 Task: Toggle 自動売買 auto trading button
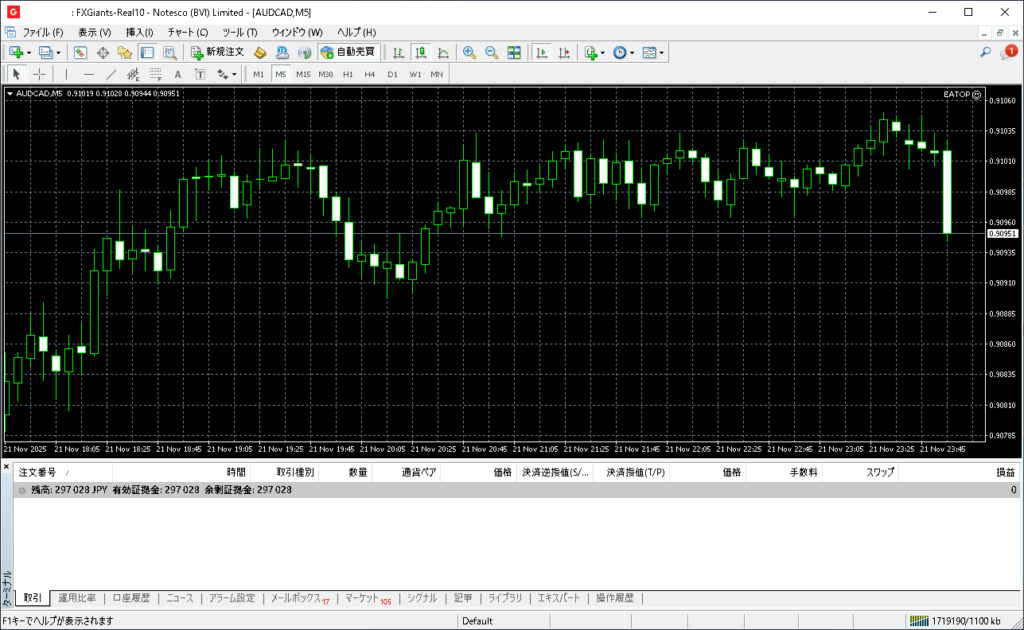tap(348, 52)
